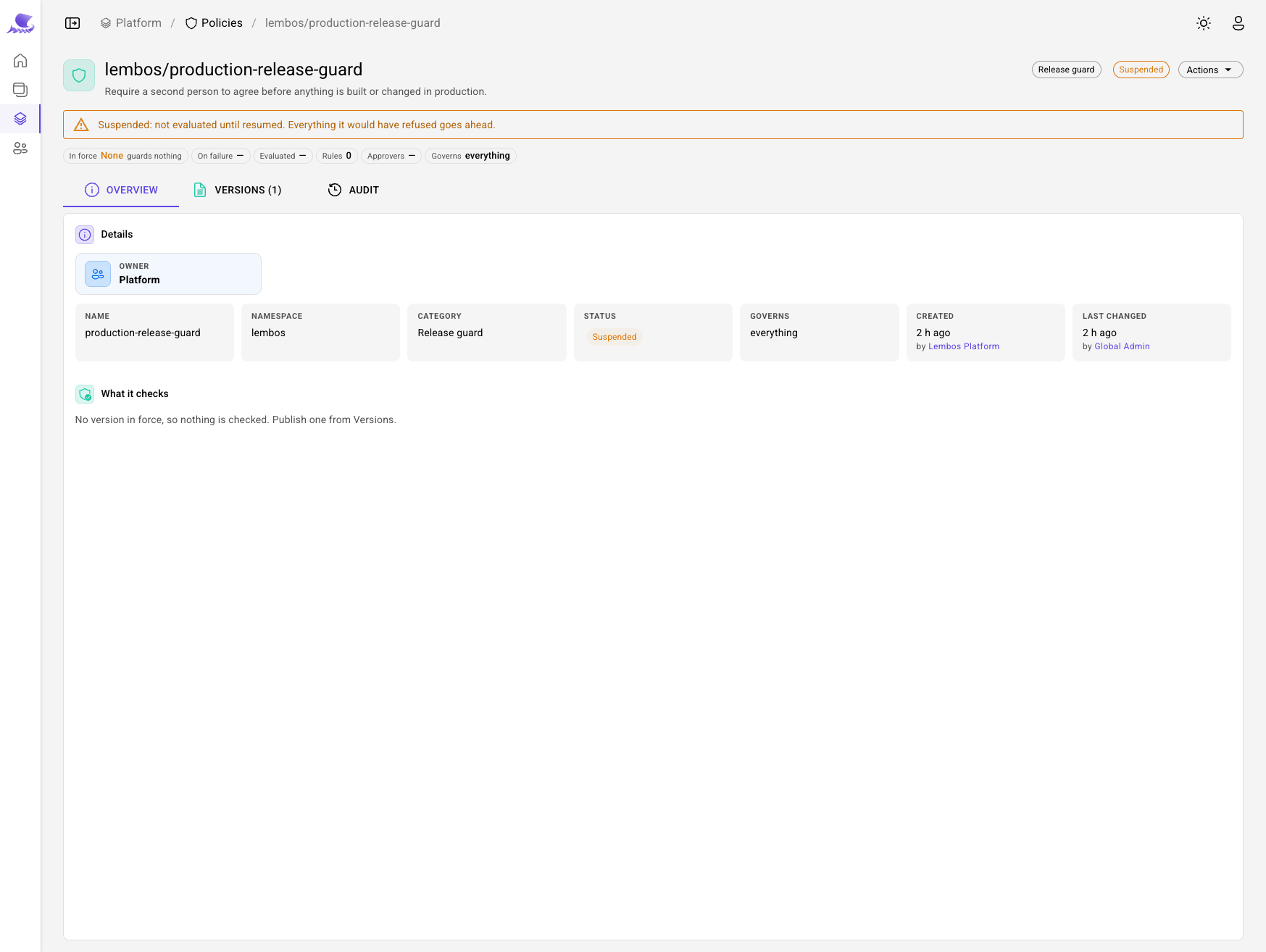Select the Owner Platform card
The height and width of the screenshot is (952, 1266).
point(168,274)
